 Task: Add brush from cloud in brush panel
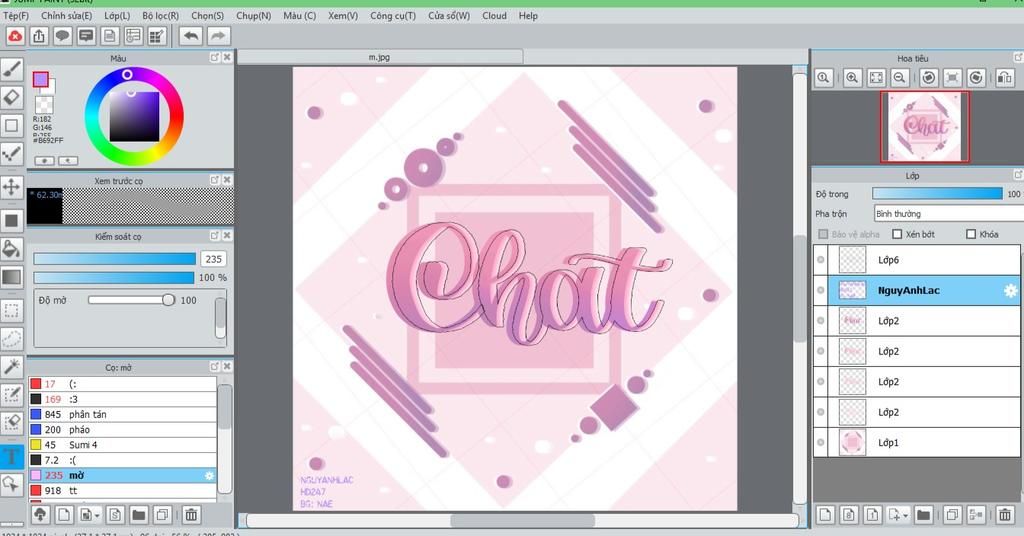point(40,515)
